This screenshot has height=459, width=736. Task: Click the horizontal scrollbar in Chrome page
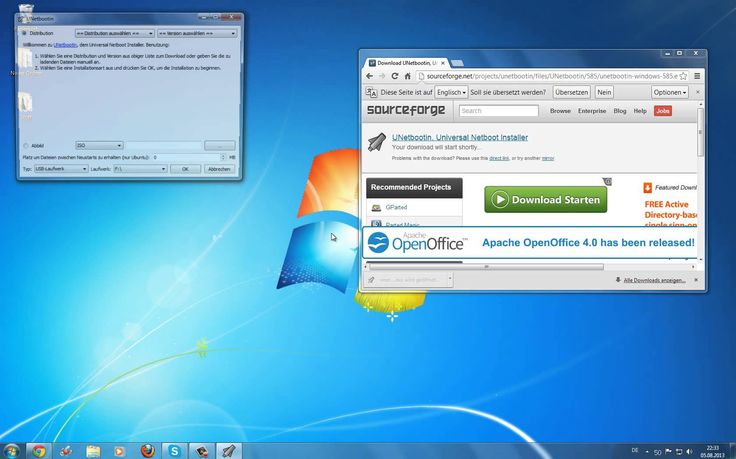point(486,267)
